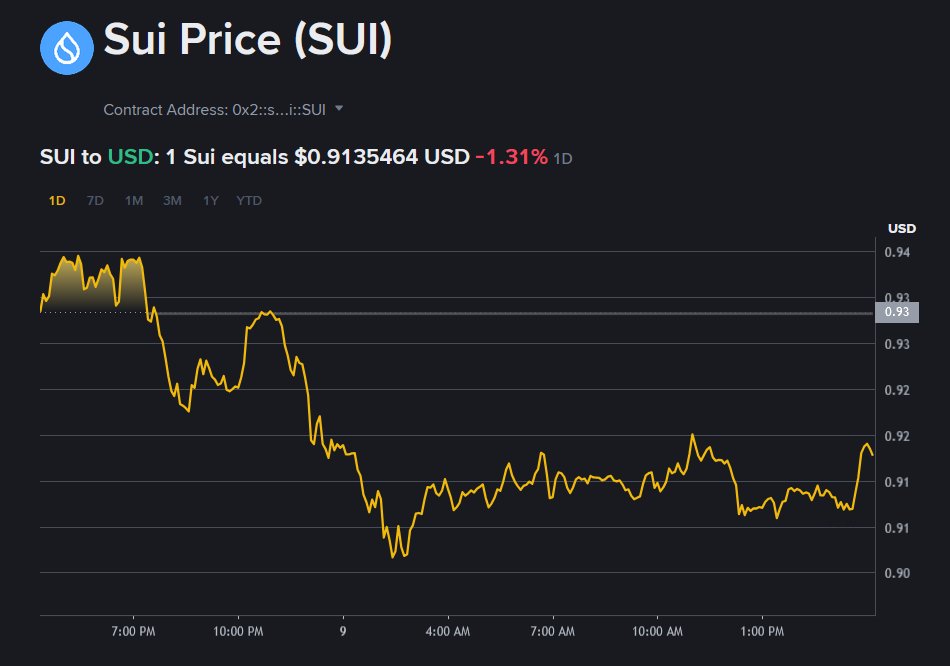
Task: Click the blue Sui droplet logo
Action: [x=66, y=46]
